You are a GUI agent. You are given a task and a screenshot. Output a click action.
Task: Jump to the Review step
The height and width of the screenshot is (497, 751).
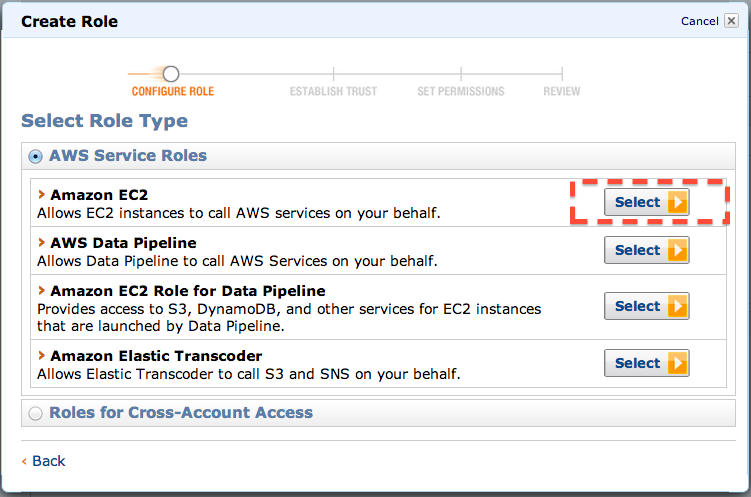[562, 91]
